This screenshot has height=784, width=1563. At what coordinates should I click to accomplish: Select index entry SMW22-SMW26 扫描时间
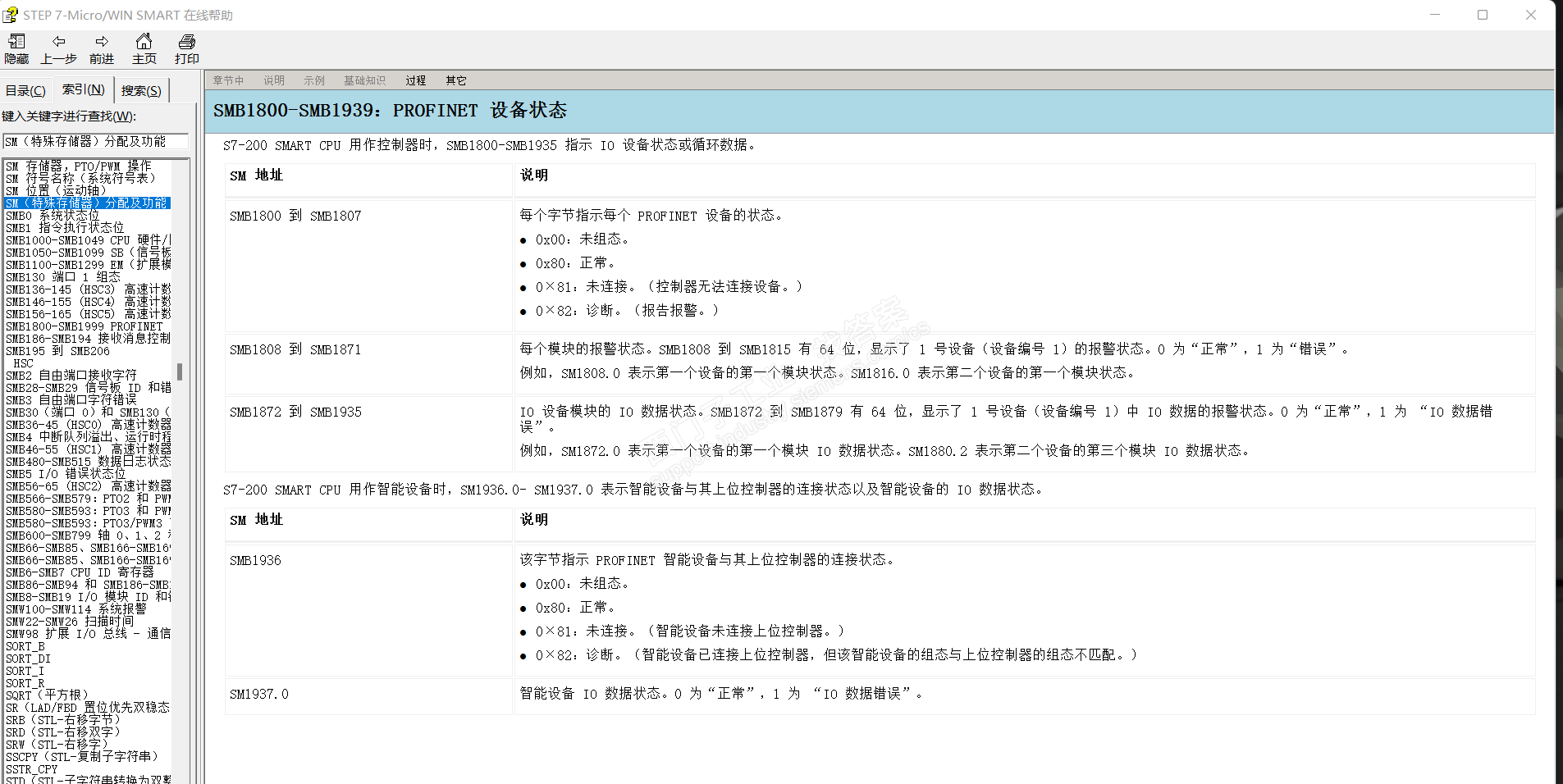click(x=70, y=622)
